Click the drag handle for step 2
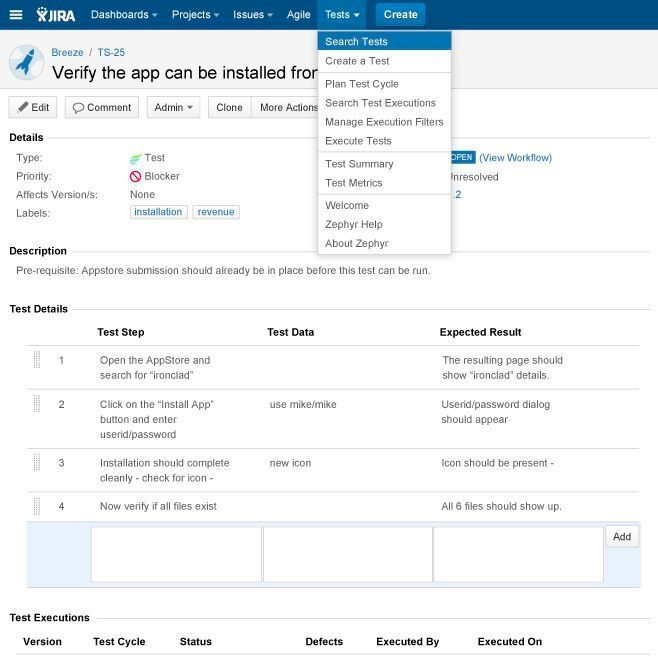The height and width of the screenshot is (658, 658). coord(37,404)
